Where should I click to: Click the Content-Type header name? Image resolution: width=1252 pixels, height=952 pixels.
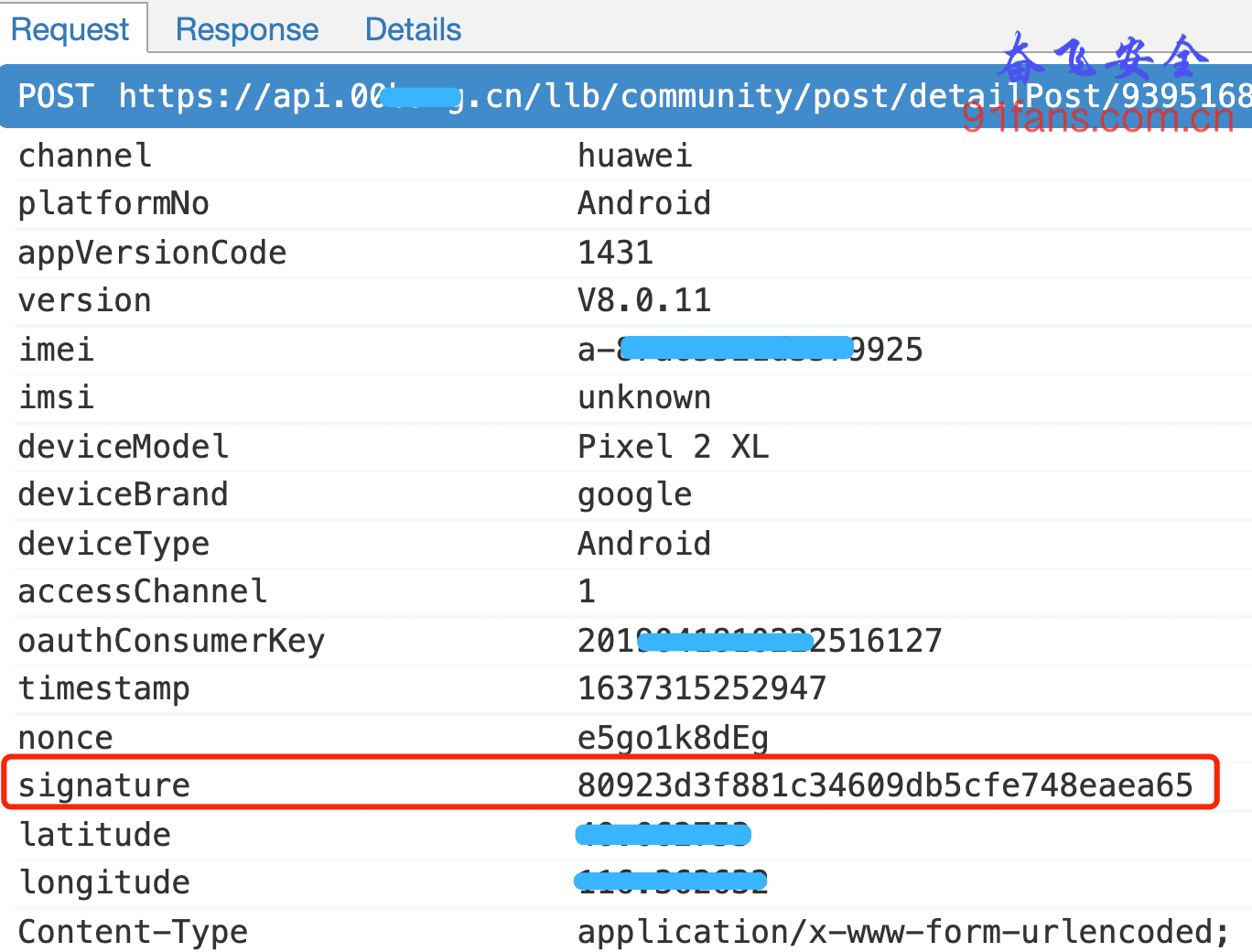pos(133,932)
